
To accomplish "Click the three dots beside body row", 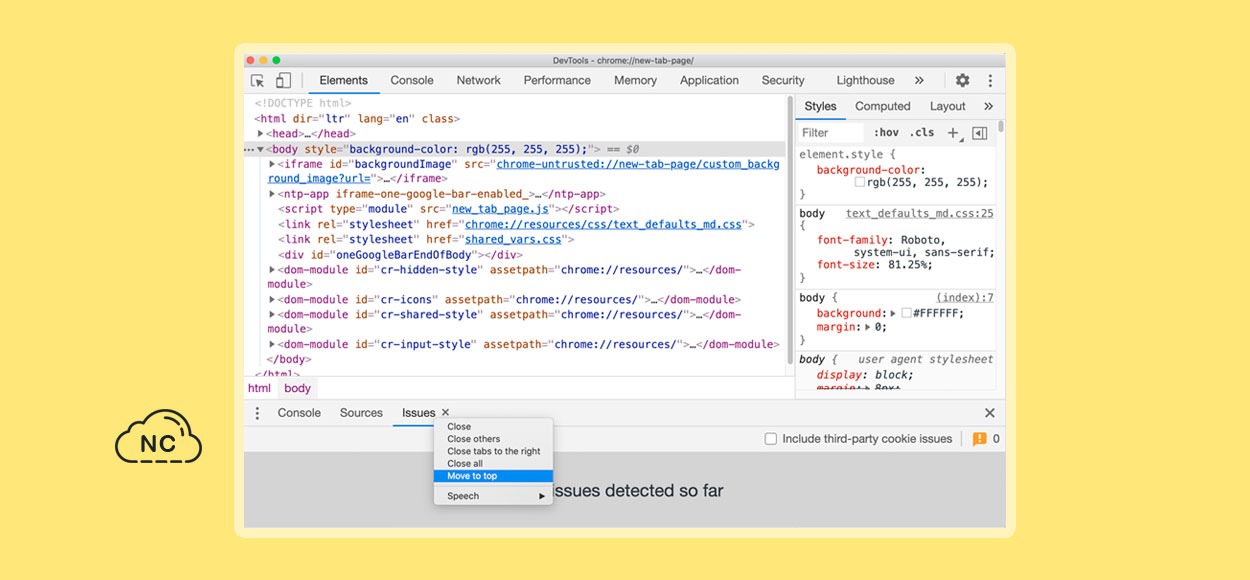I will (x=249, y=149).
